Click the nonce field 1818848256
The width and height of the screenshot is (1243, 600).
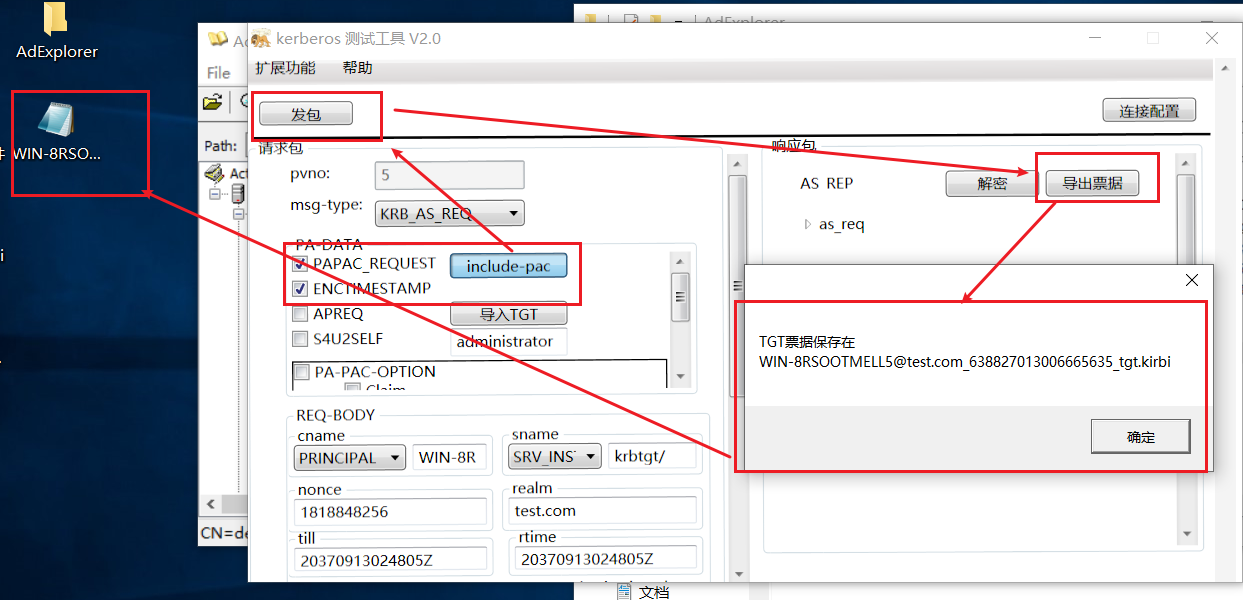coord(391,512)
